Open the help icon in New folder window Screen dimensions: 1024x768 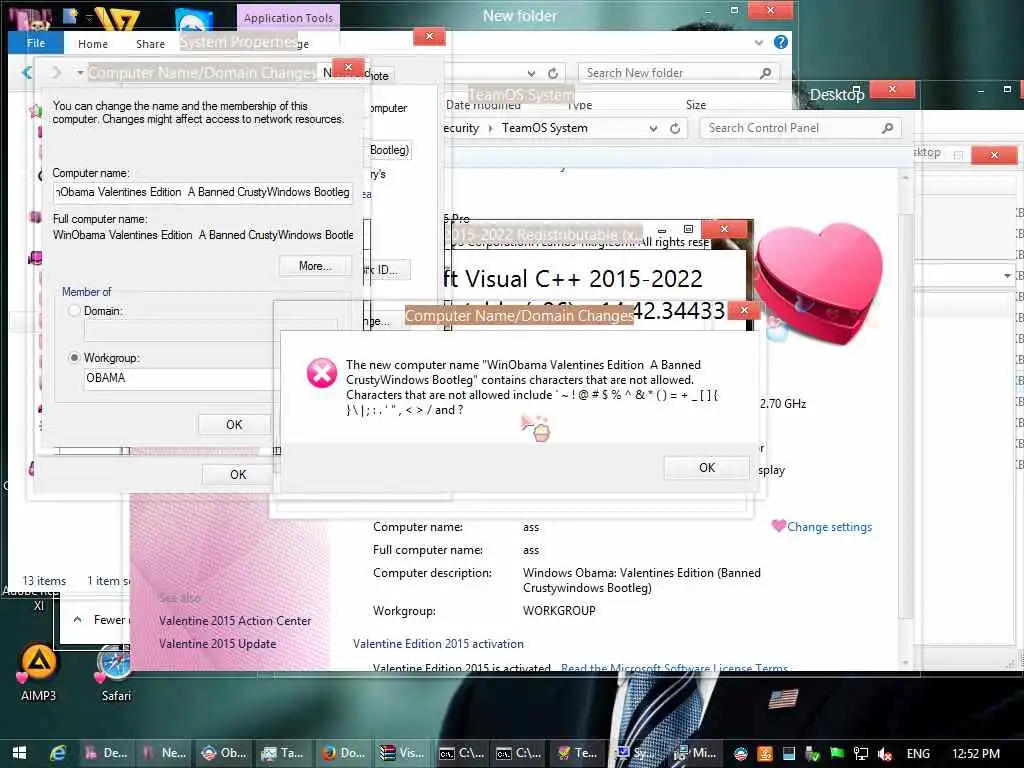(x=780, y=42)
